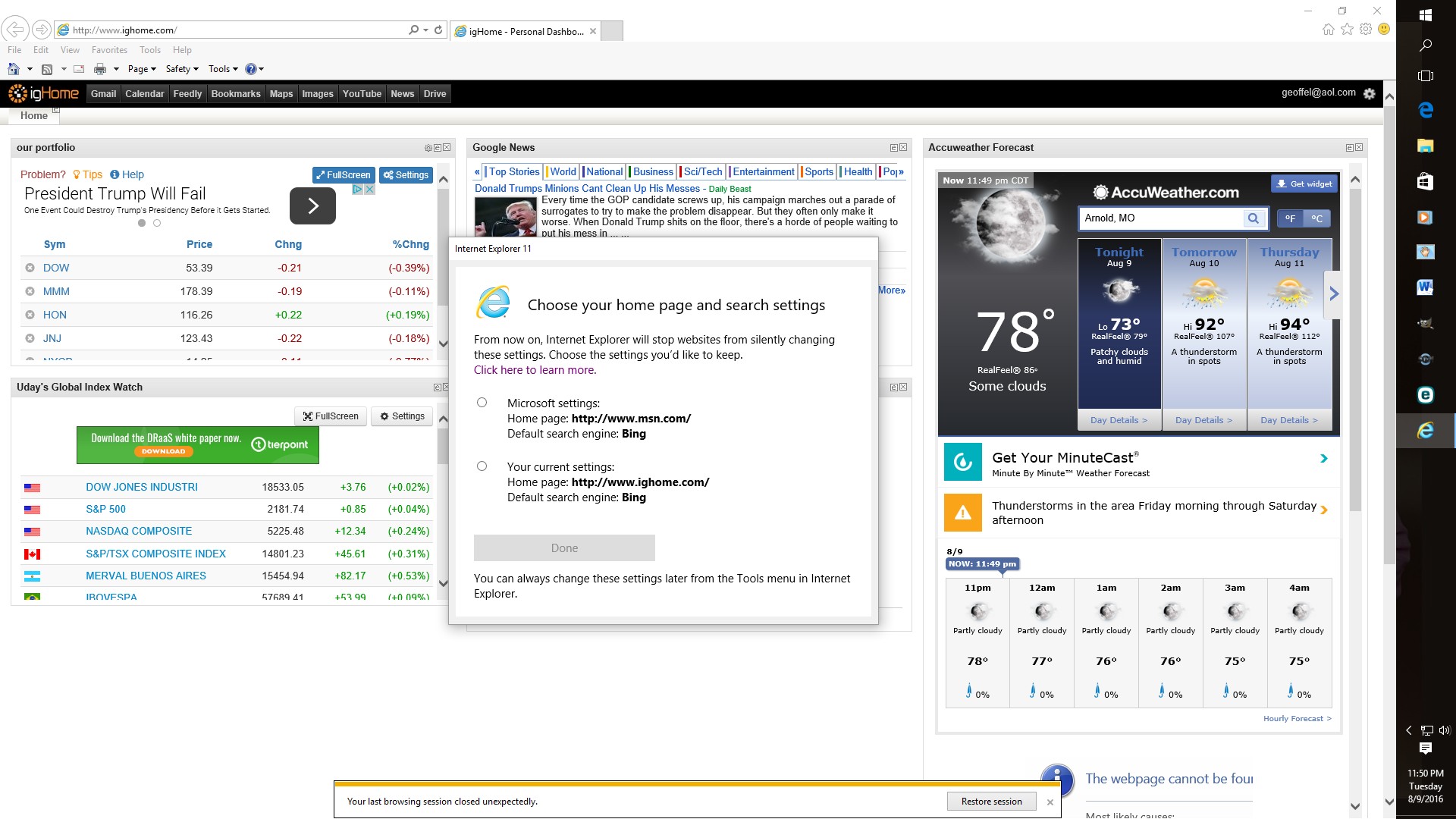Image resolution: width=1456 pixels, height=819 pixels.
Task: Open the Favorites star in the browser corner
Action: coord(1347,29)
